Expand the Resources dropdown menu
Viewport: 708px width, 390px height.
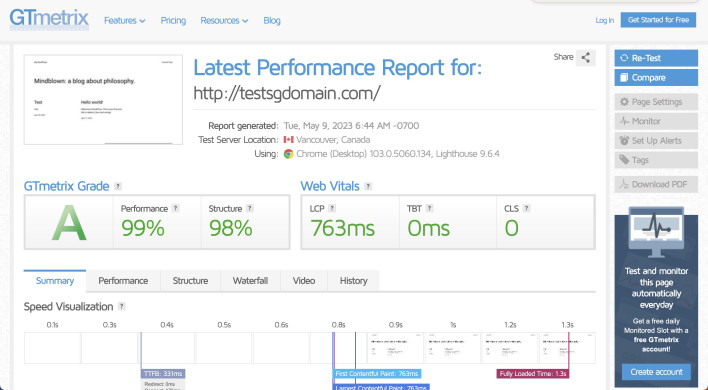pyautogui.click(x=224, y=21)
